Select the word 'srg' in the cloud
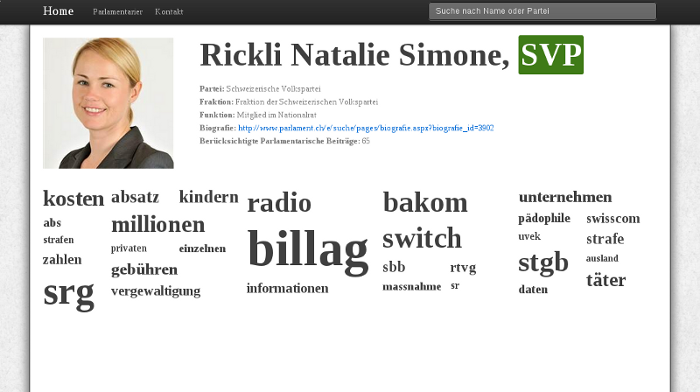This screenshot has width=700, height=392. pyautogui.click(x=69, y=294)
